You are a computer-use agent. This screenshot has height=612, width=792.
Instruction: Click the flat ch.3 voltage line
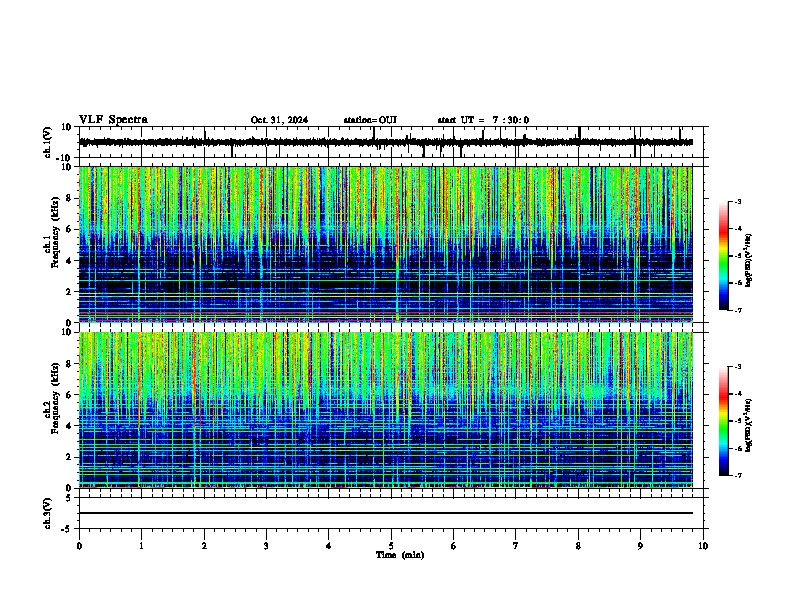(x=386, y=513)
